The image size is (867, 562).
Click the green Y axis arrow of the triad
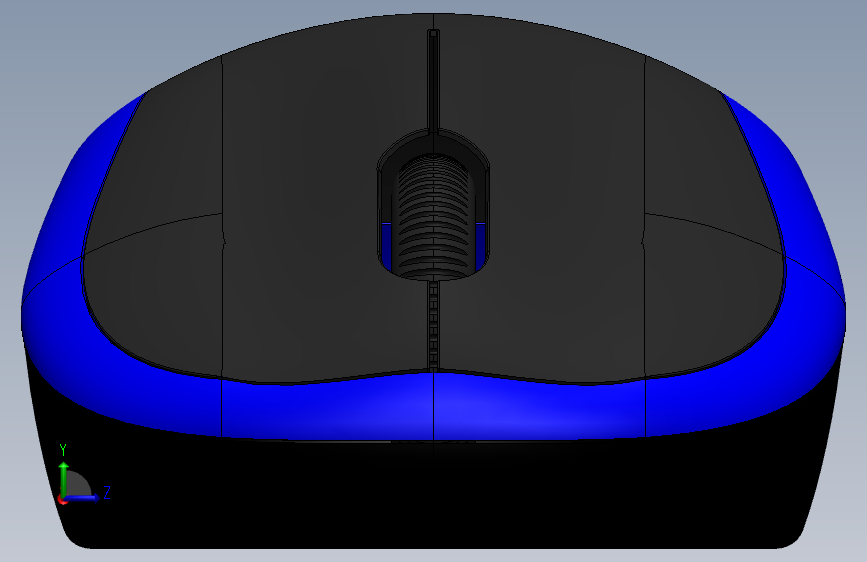64,478
